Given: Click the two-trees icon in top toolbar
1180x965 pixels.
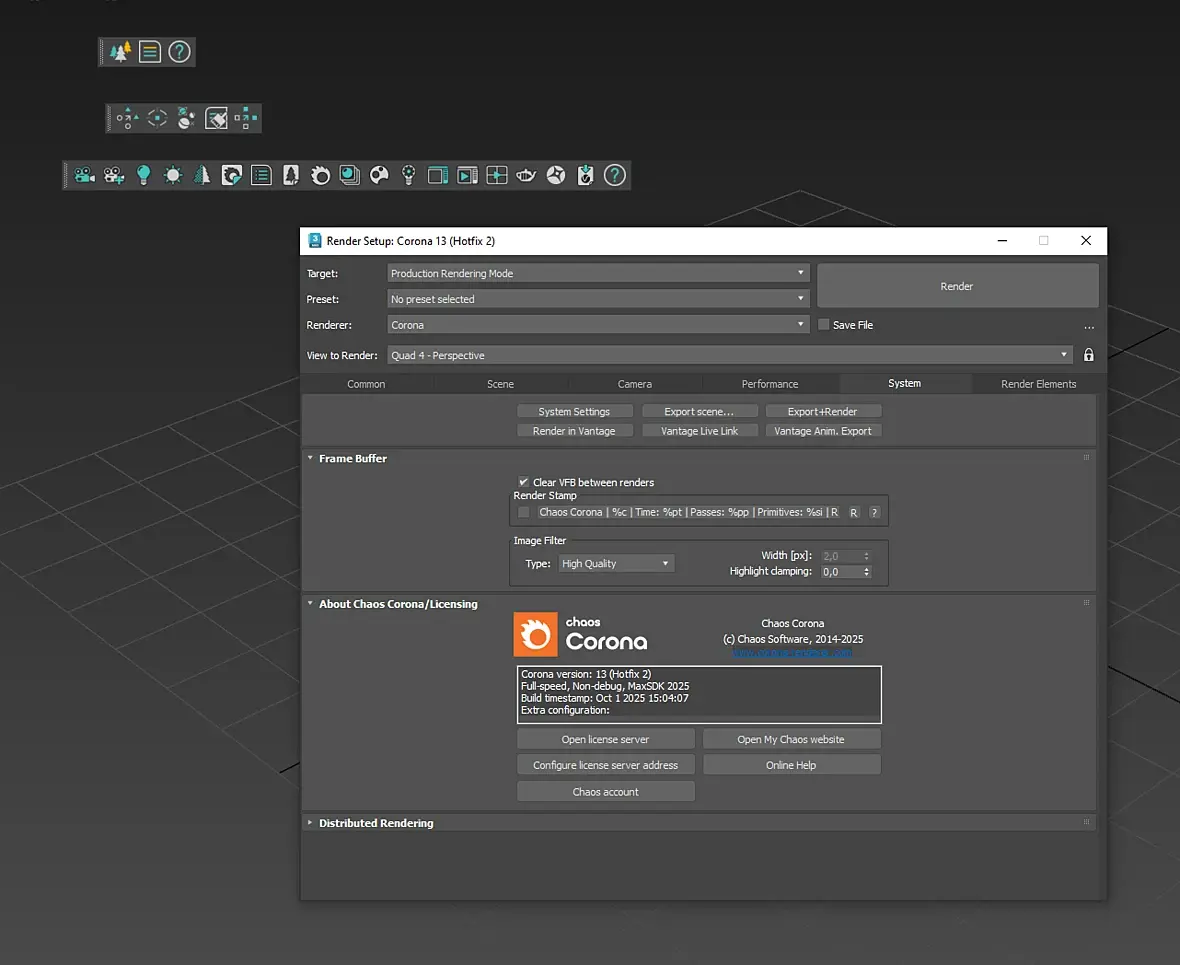Looking at the screenshot, I should coord(121,52).
